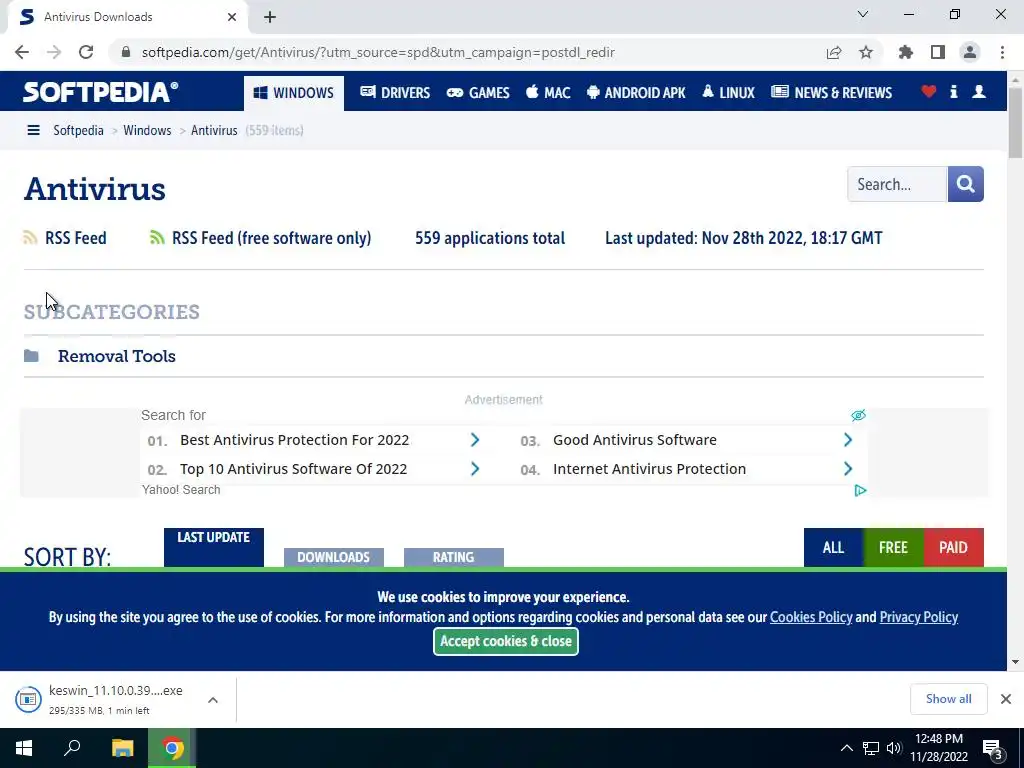Focus the Search input field

pyautogui.click(x=897, y=184)
